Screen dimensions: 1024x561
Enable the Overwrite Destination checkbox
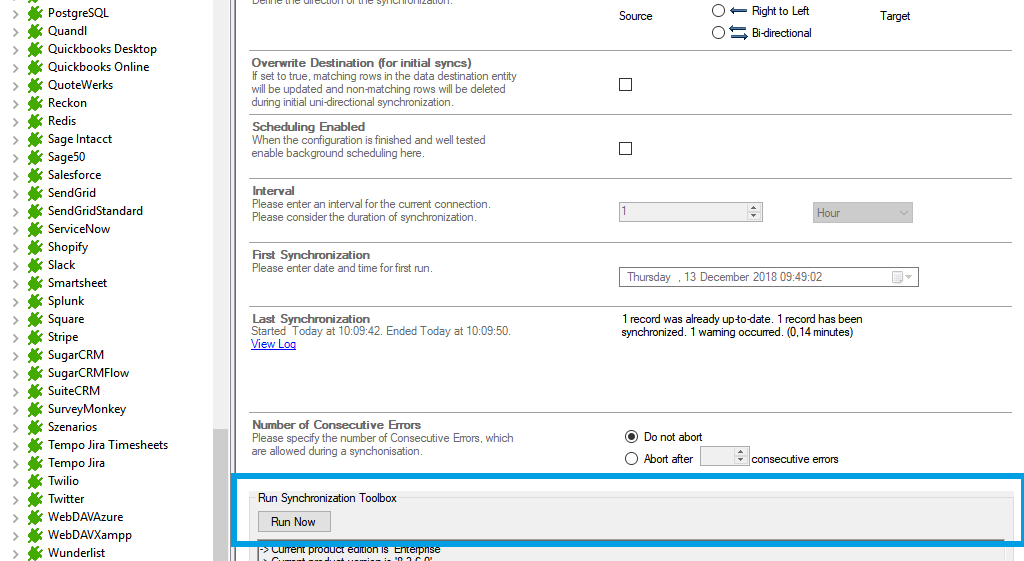[626, 85]
